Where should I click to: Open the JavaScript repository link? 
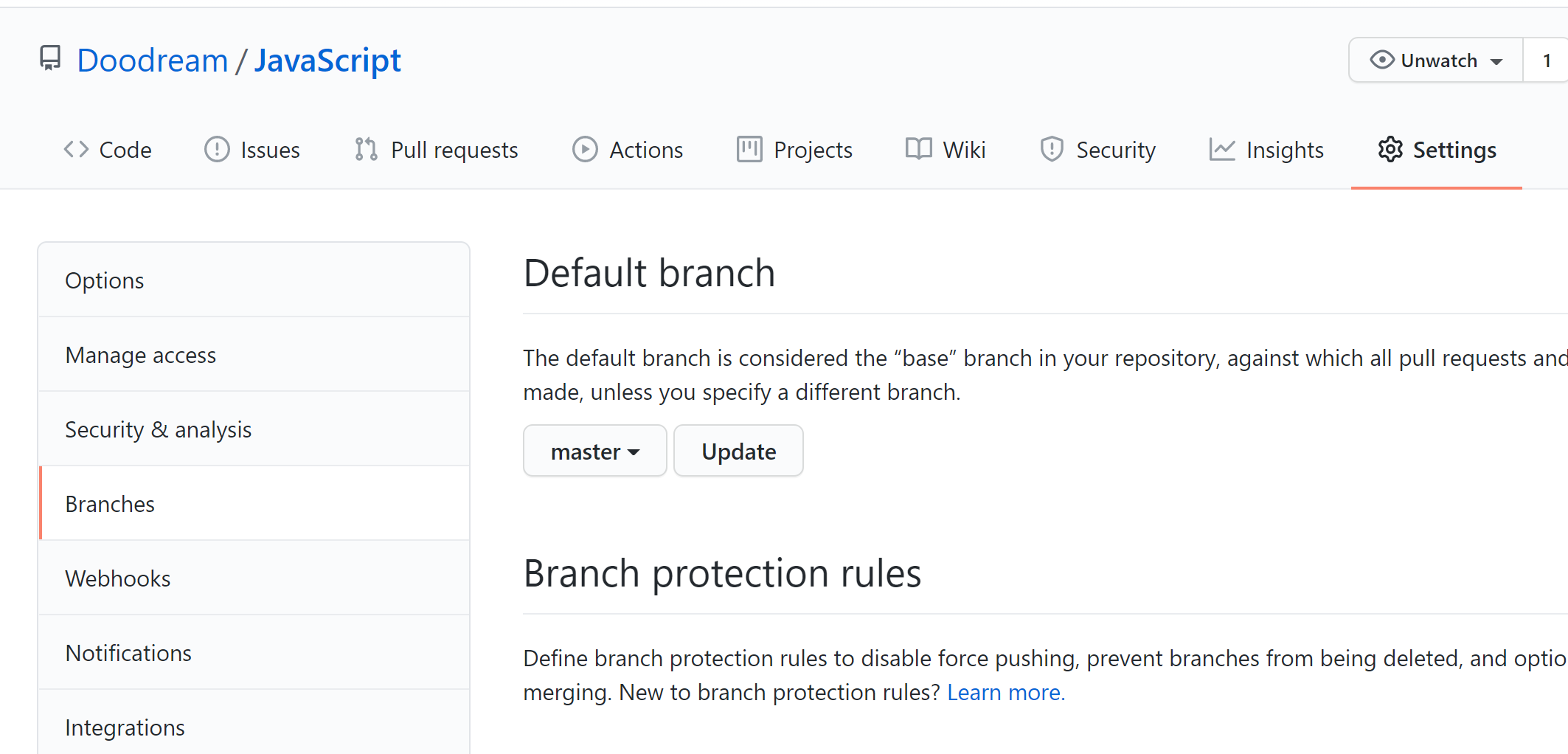(x=327, y=60)
